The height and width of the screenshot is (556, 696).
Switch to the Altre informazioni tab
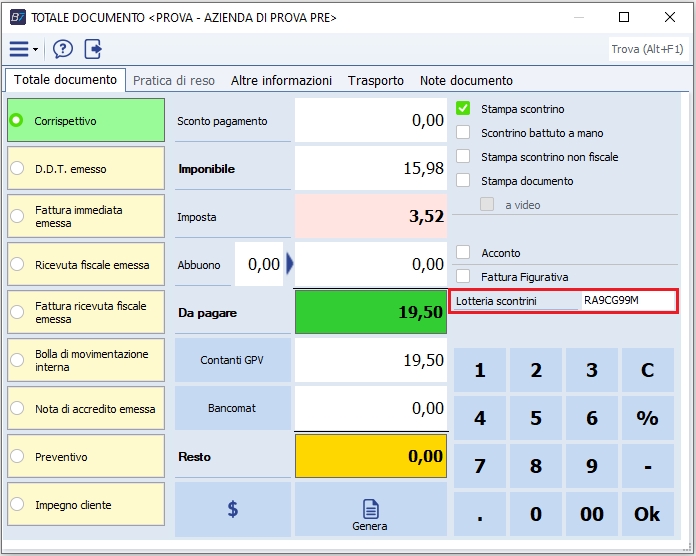pos(281,81)
